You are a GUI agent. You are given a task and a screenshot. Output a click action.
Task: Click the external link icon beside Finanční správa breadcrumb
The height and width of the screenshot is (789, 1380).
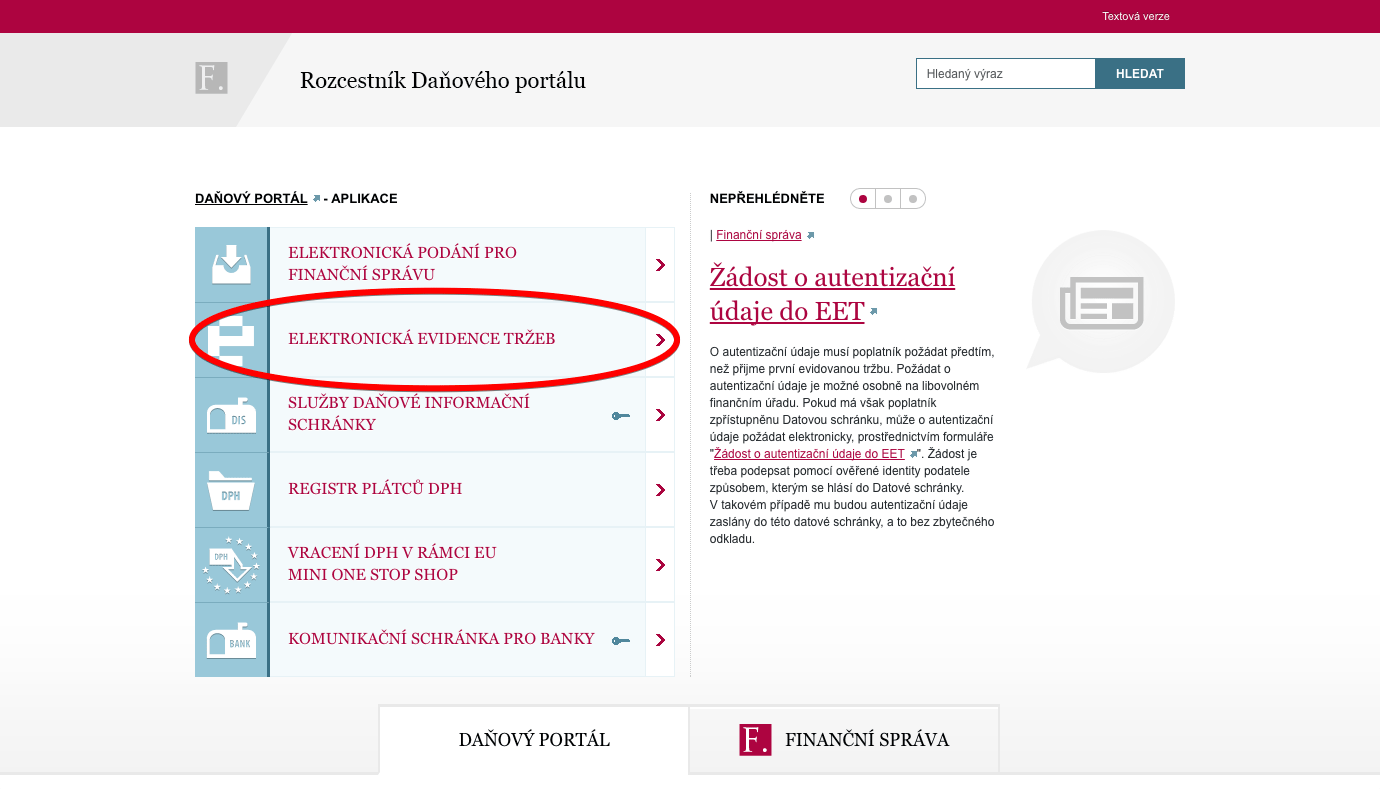[x=810, y=236]
